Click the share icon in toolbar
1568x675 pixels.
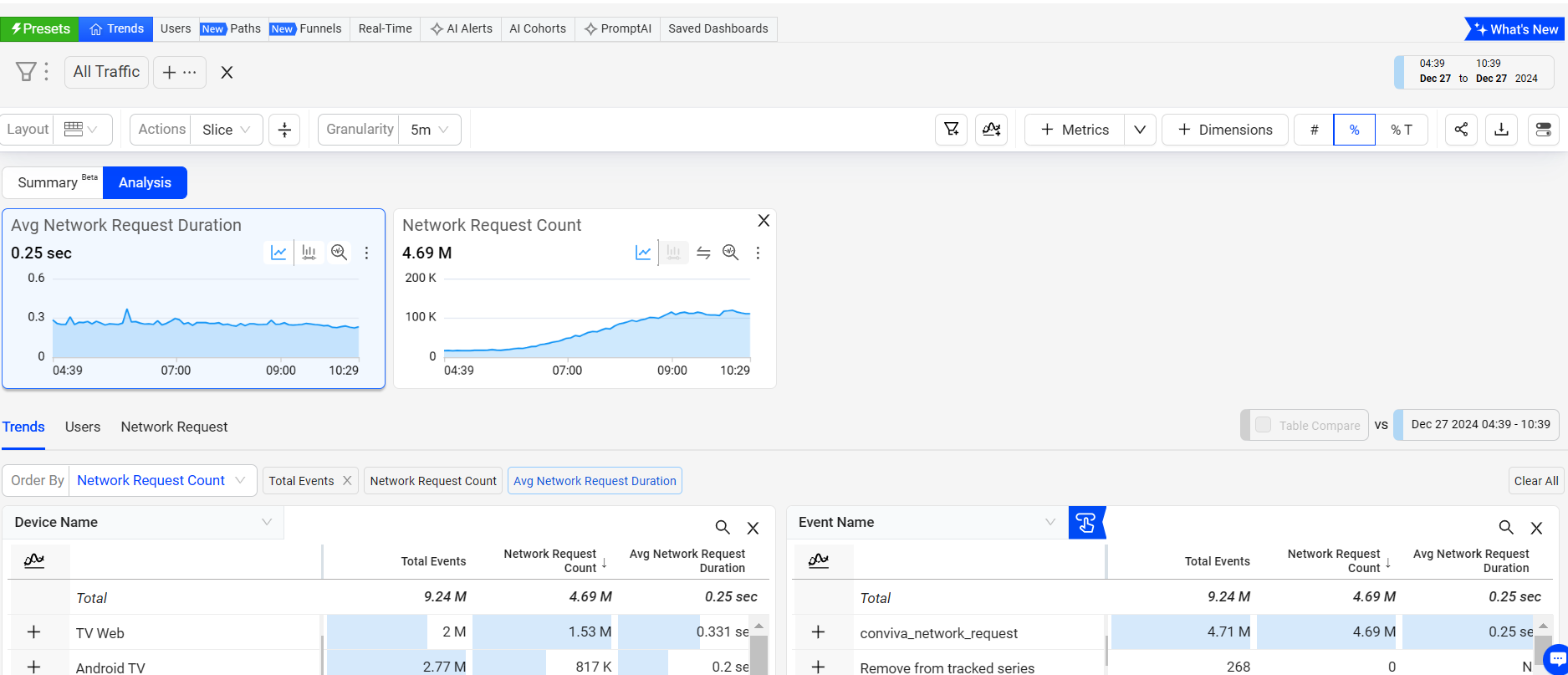(x=1461, y=130)
